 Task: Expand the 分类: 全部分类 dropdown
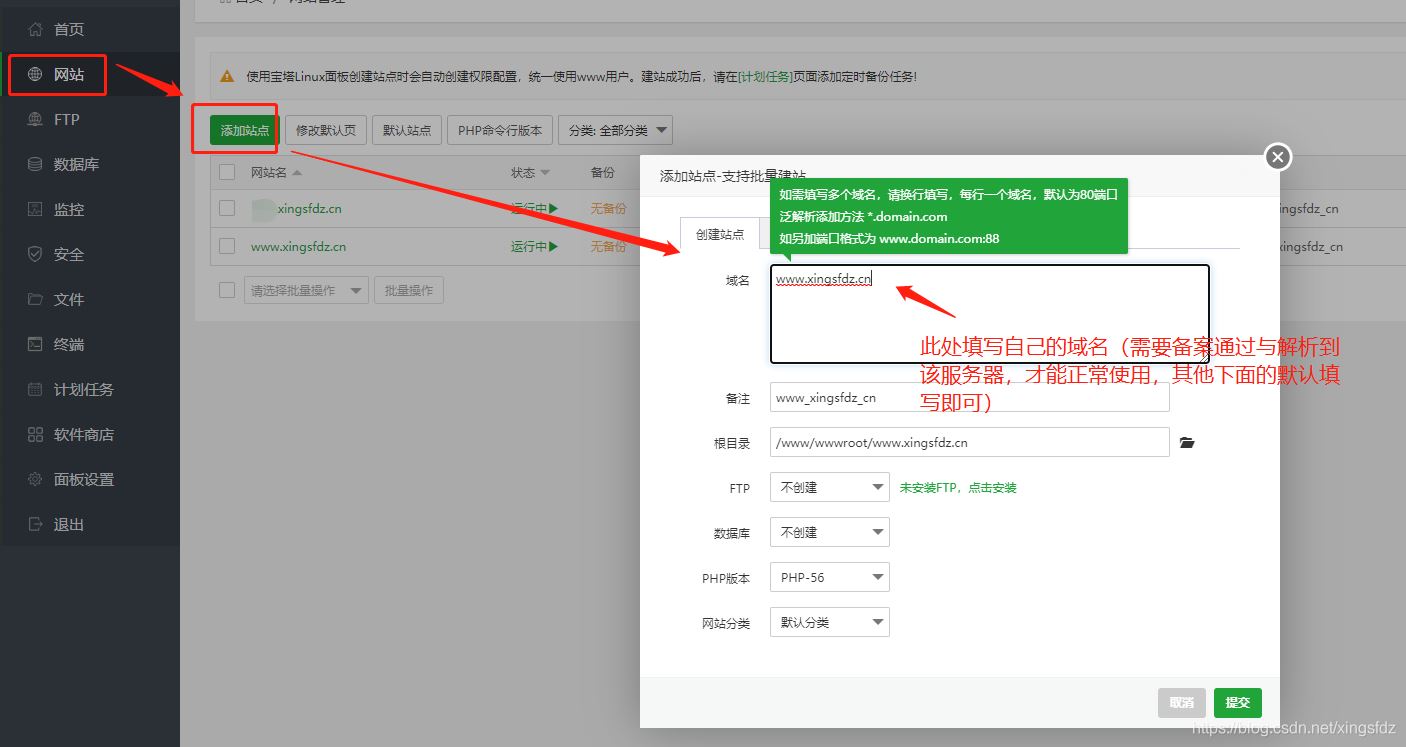(x=615, y=131)
